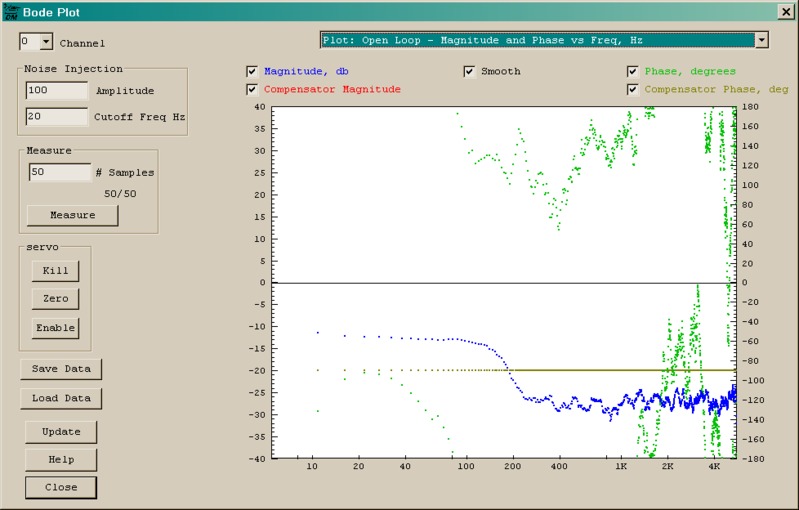The width and height of the screenshot is (799, 510).
Task: Toggle the Phase, degrees checkbox
Action: click(x=633, y=72)
